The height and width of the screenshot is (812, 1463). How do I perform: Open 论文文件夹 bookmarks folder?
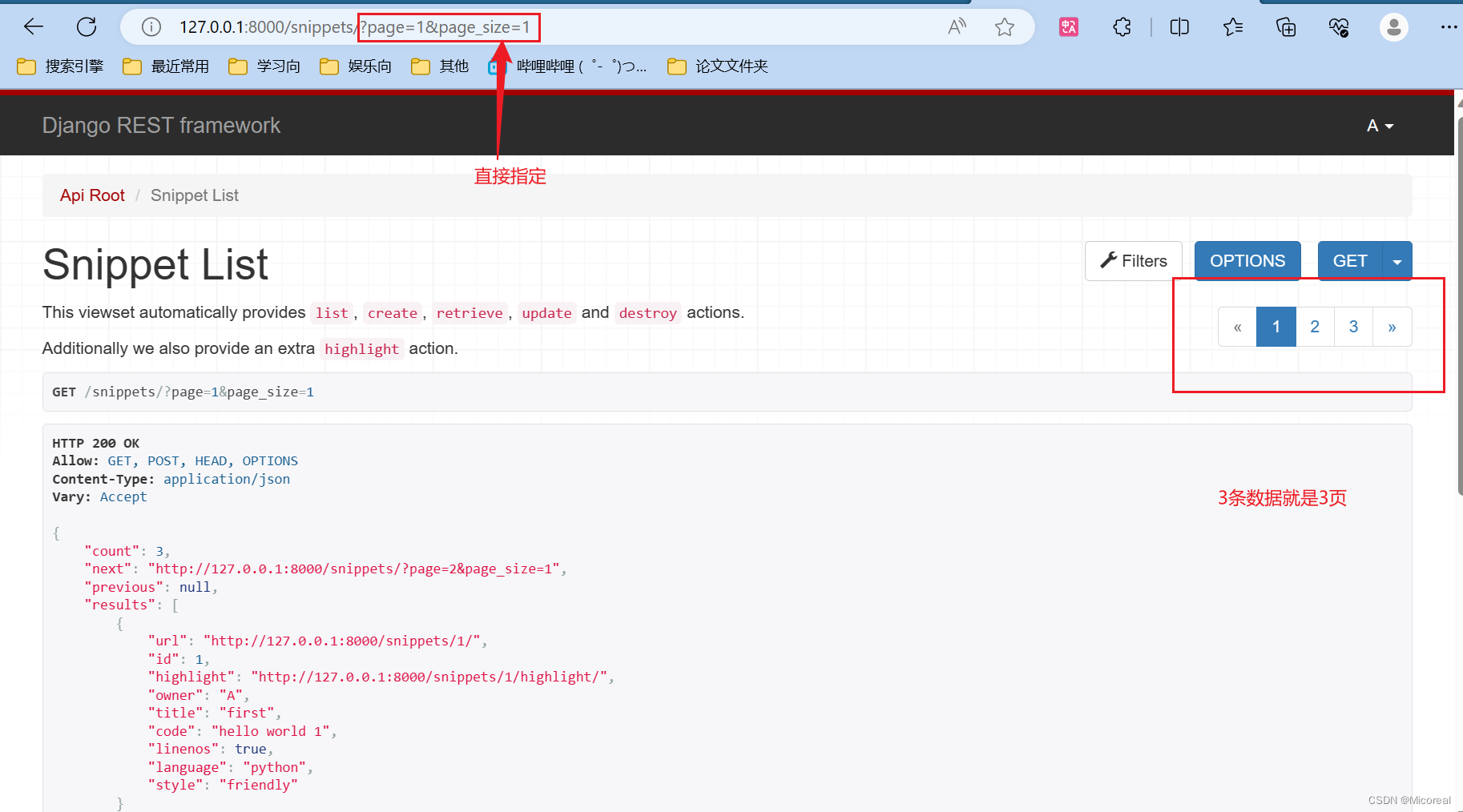(718, 66)
